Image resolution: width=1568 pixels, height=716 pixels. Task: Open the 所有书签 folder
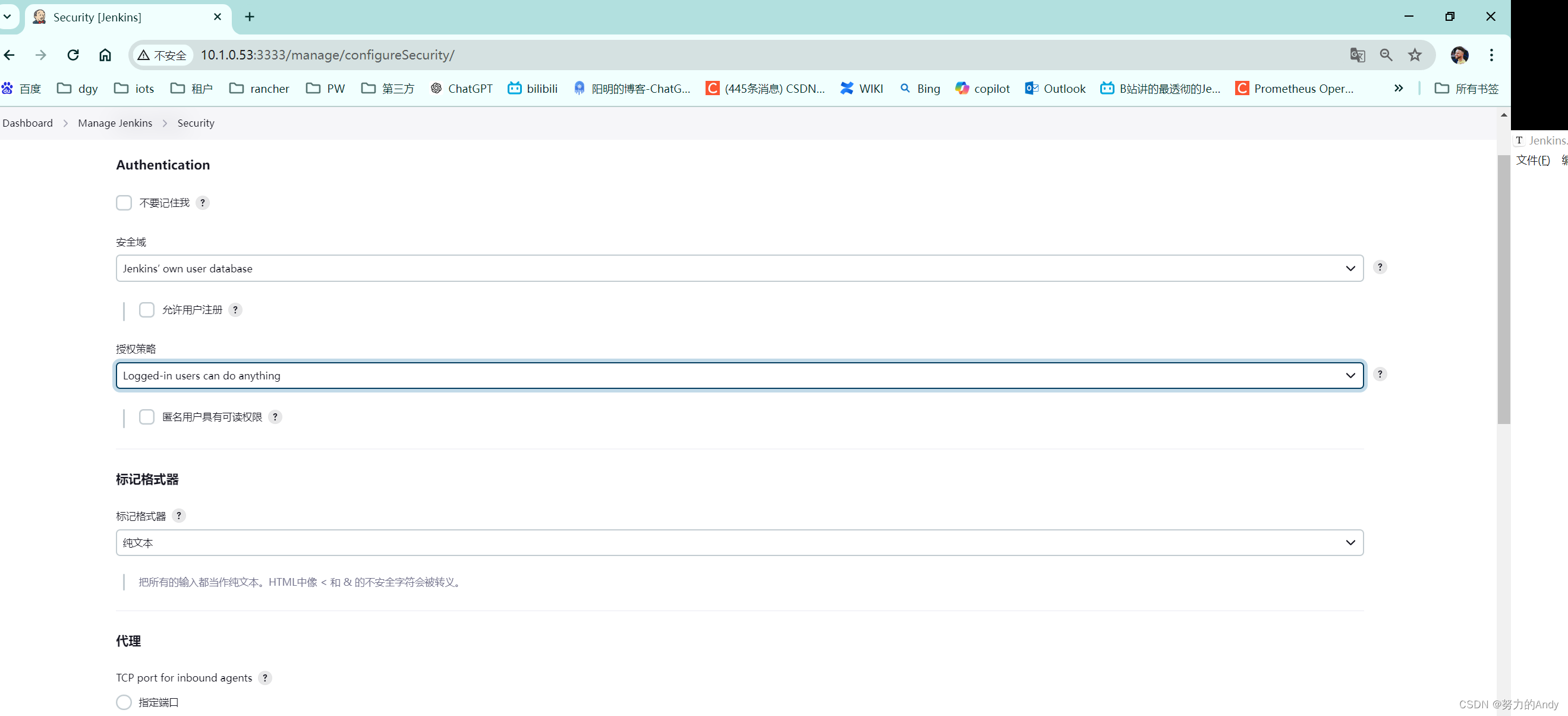pyautogui.click(x=1466, y=89)
